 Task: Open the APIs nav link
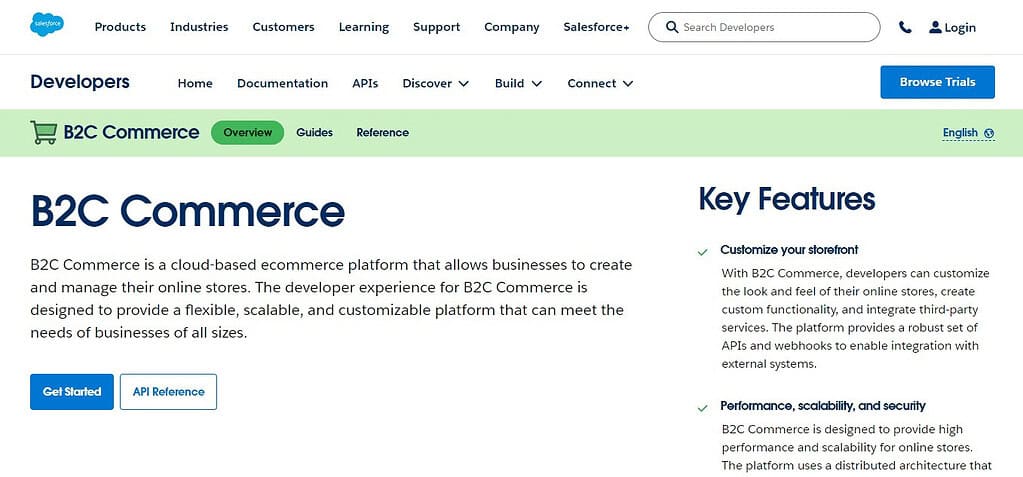365,84
